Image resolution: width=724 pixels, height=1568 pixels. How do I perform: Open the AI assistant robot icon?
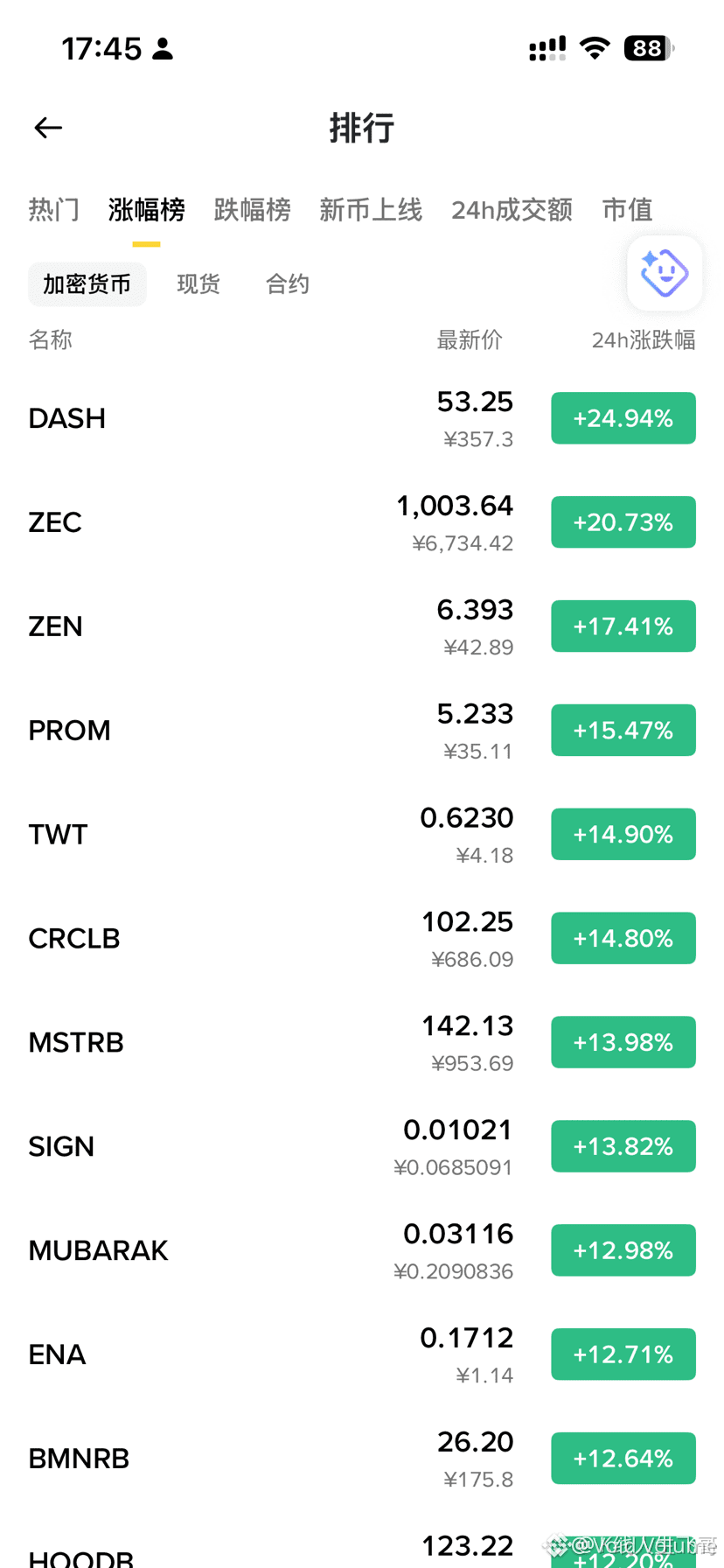[665, 273]
